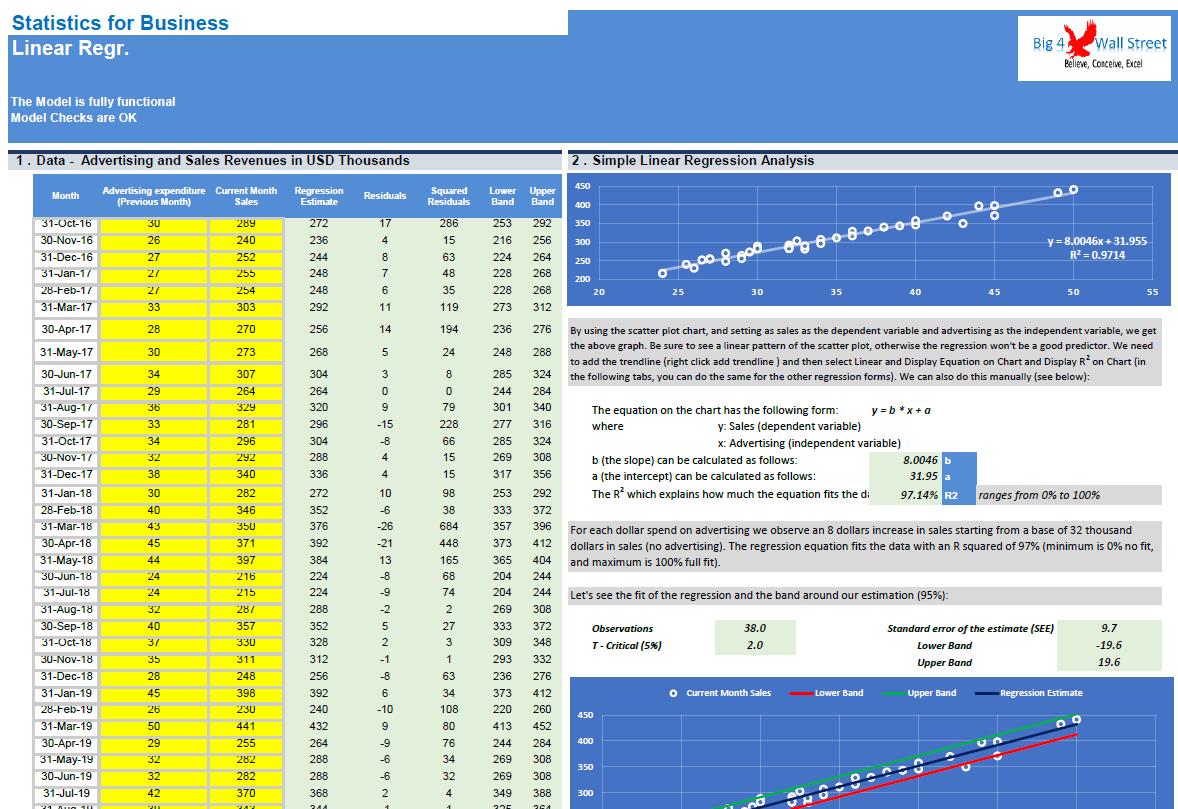Select the Upper Band column header

coord(542,196)
